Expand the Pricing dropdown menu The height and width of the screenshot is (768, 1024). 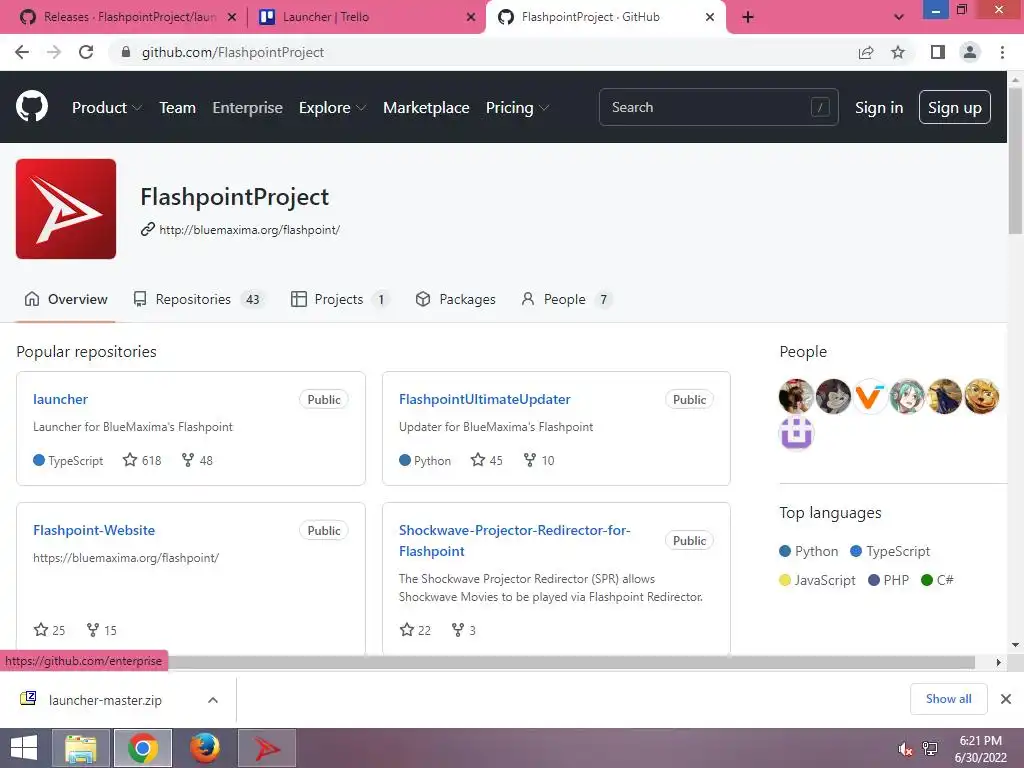click(517, 108)
